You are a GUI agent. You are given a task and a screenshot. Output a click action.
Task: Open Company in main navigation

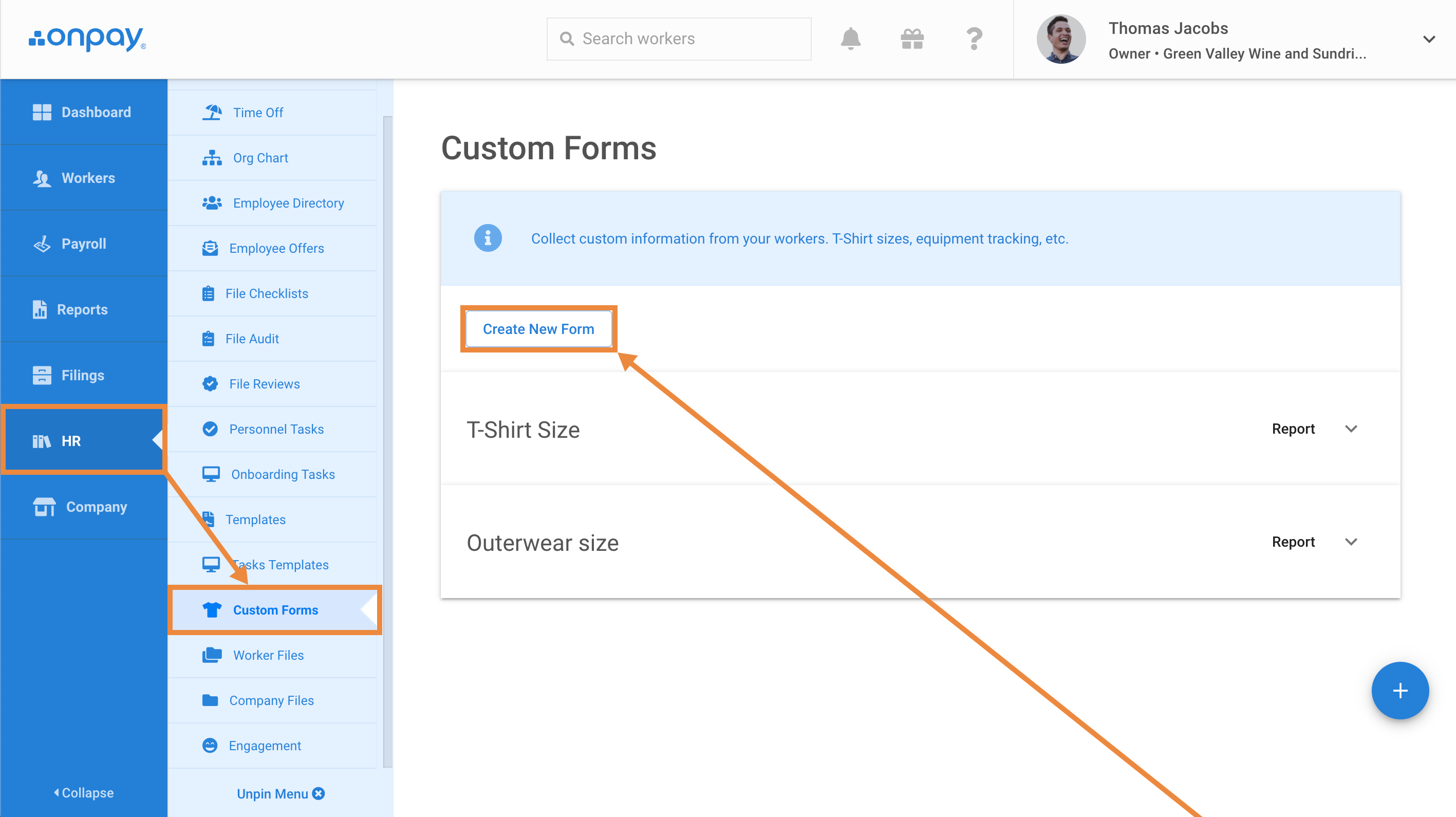click(84, 507)
